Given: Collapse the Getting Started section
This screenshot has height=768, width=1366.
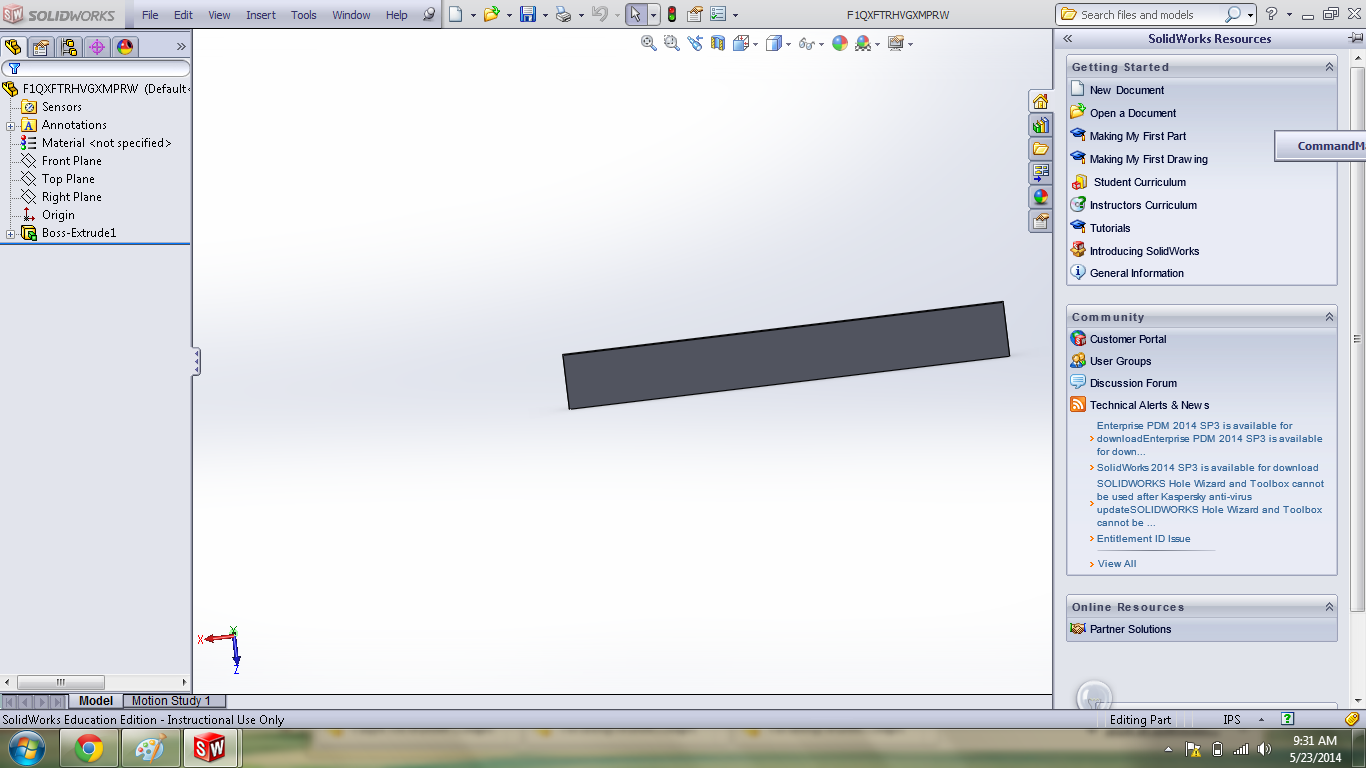Looking at the screenshot, I should click(x=1329, y=67).
